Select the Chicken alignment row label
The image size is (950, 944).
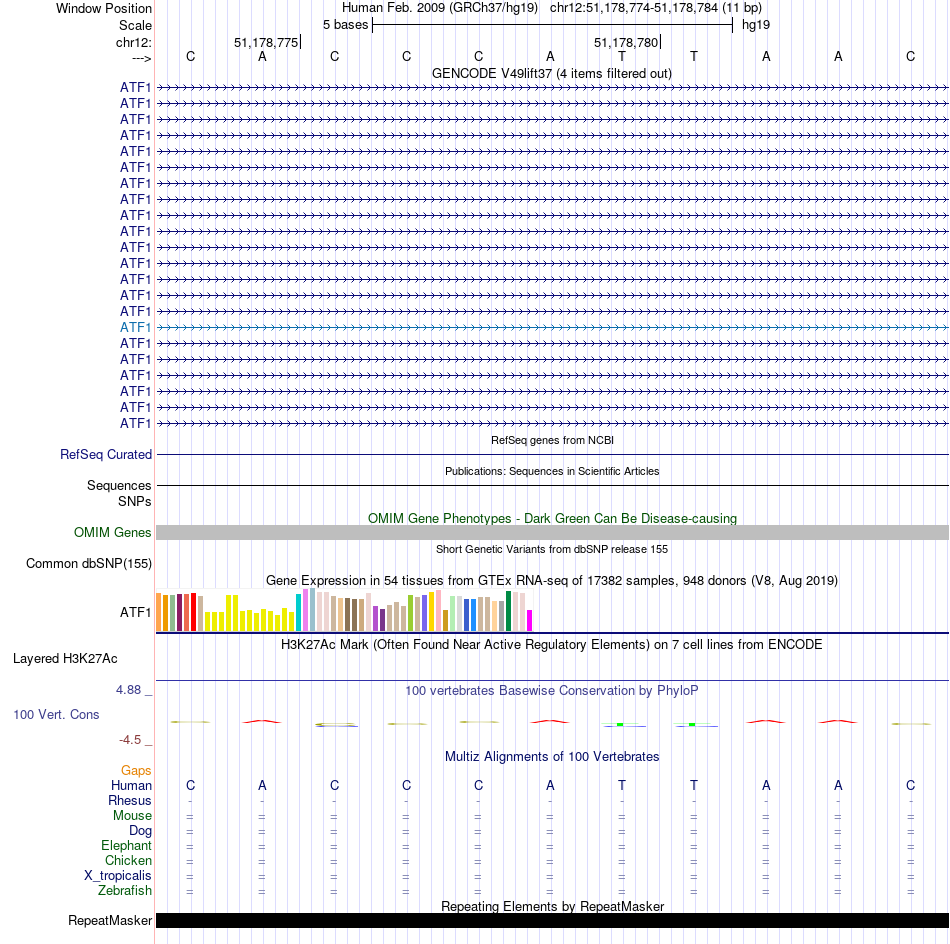pos(128,860)
